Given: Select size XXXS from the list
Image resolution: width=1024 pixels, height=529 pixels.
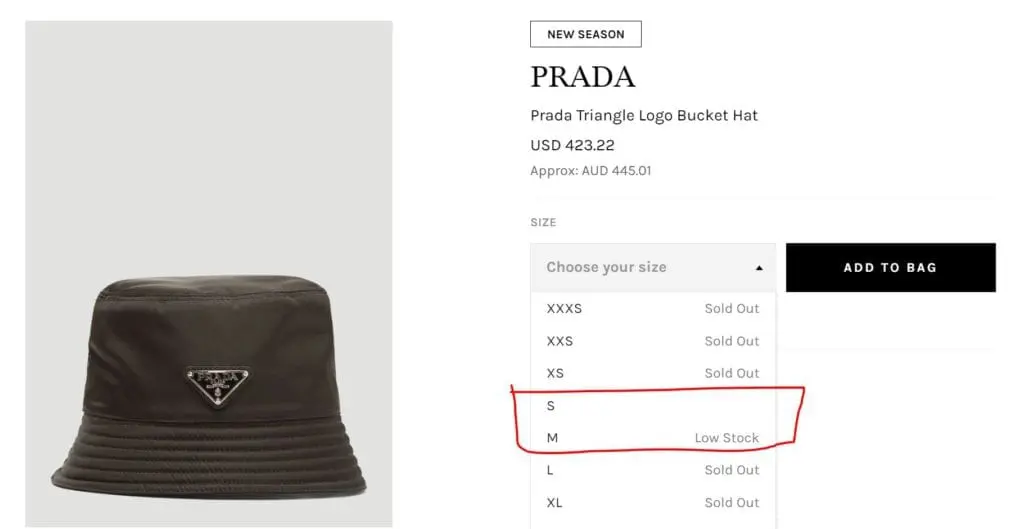Looking at the screenshot, I should click(x=564, y=308).
